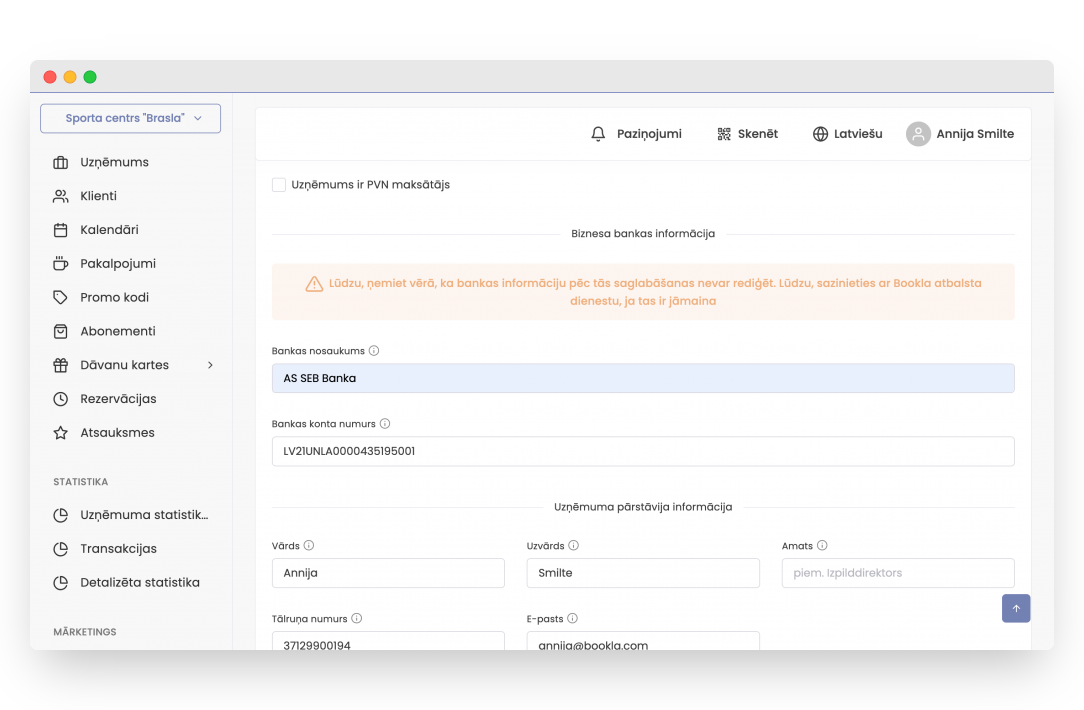
Task: Click the info icon next to Amats
Action: pyautogui.click(x=822, y=546)
